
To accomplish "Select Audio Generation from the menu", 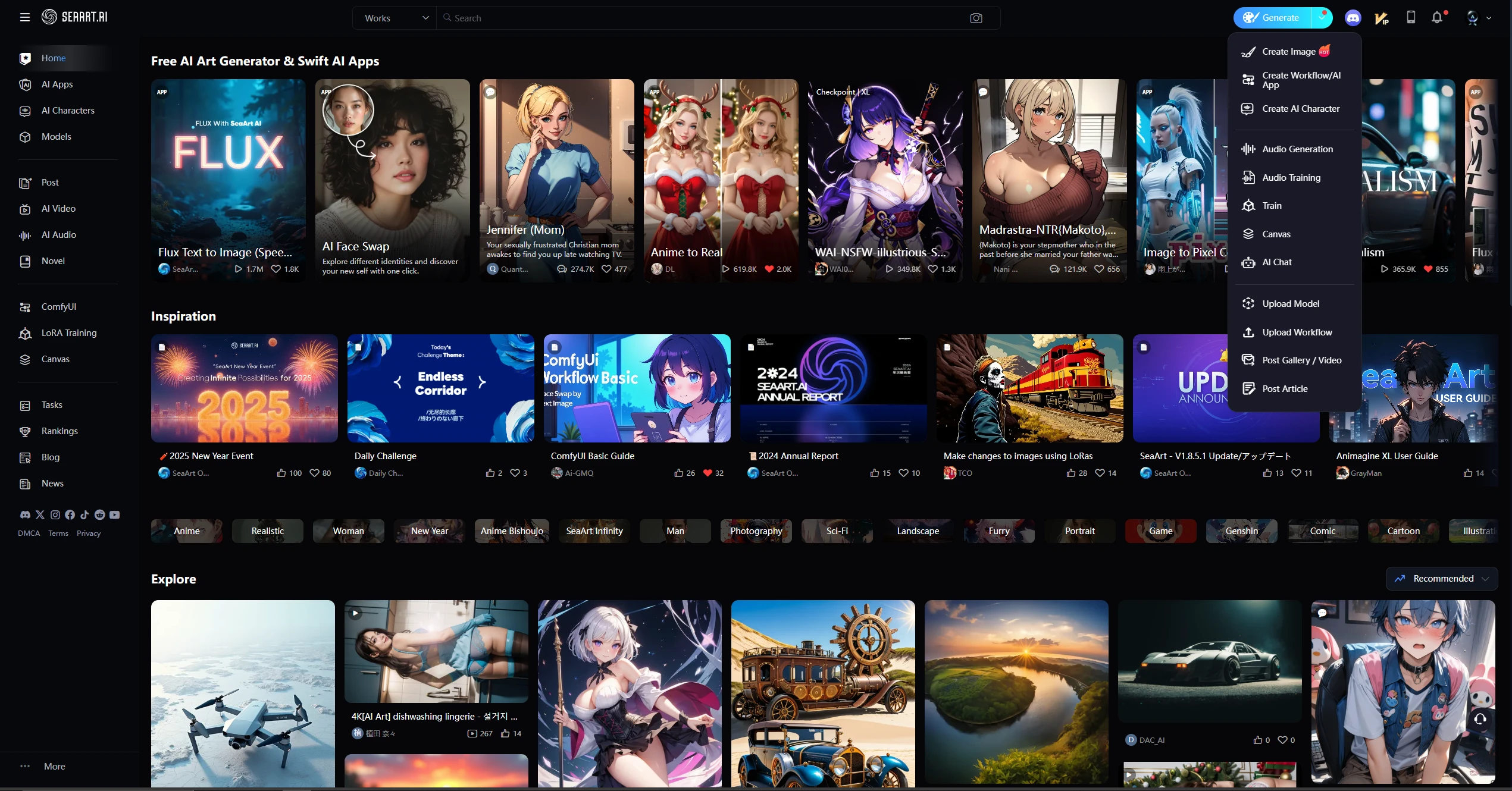I will point(1297,149).
